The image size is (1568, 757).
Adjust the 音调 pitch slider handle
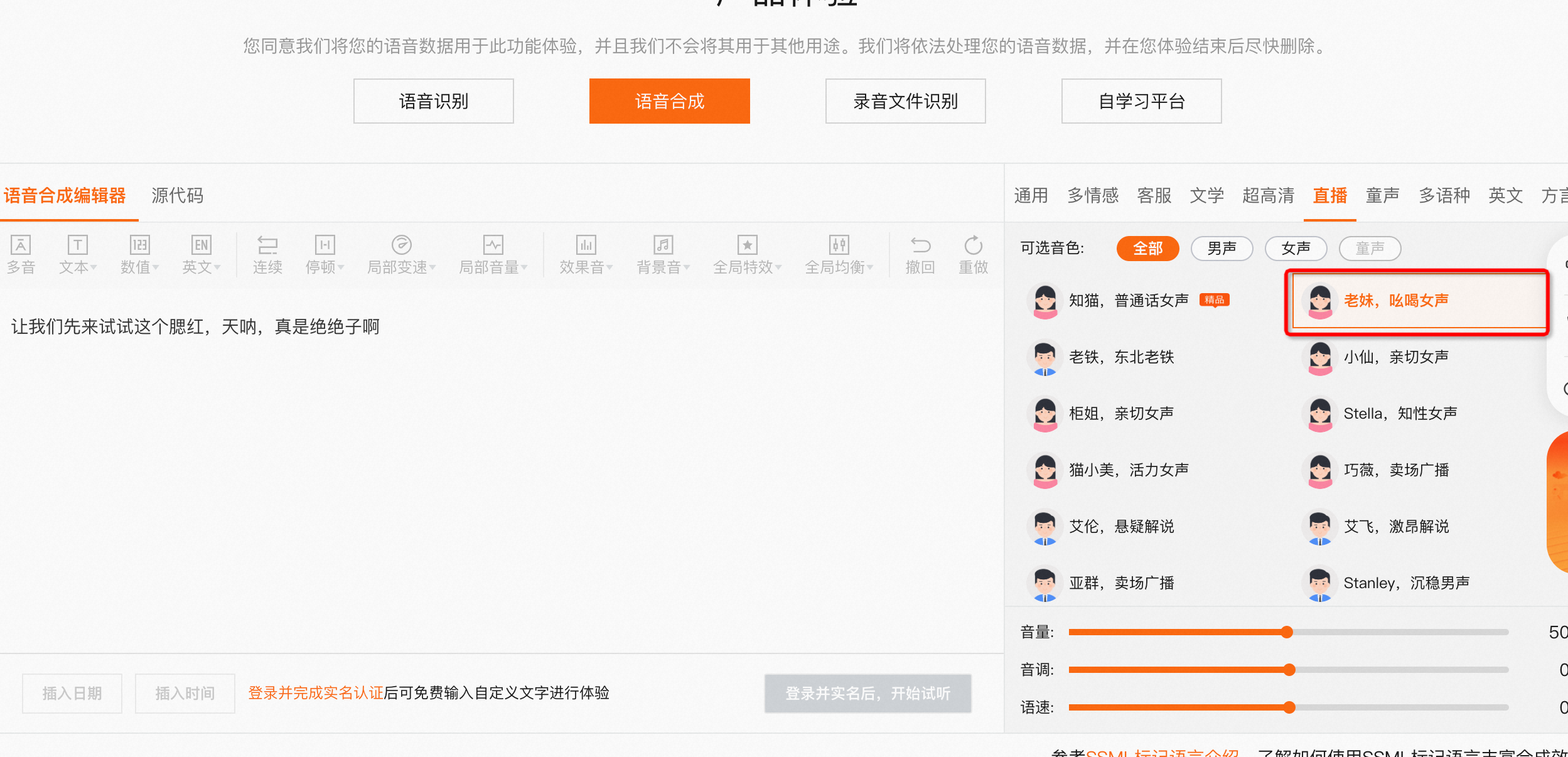[x=1289, y=670]
